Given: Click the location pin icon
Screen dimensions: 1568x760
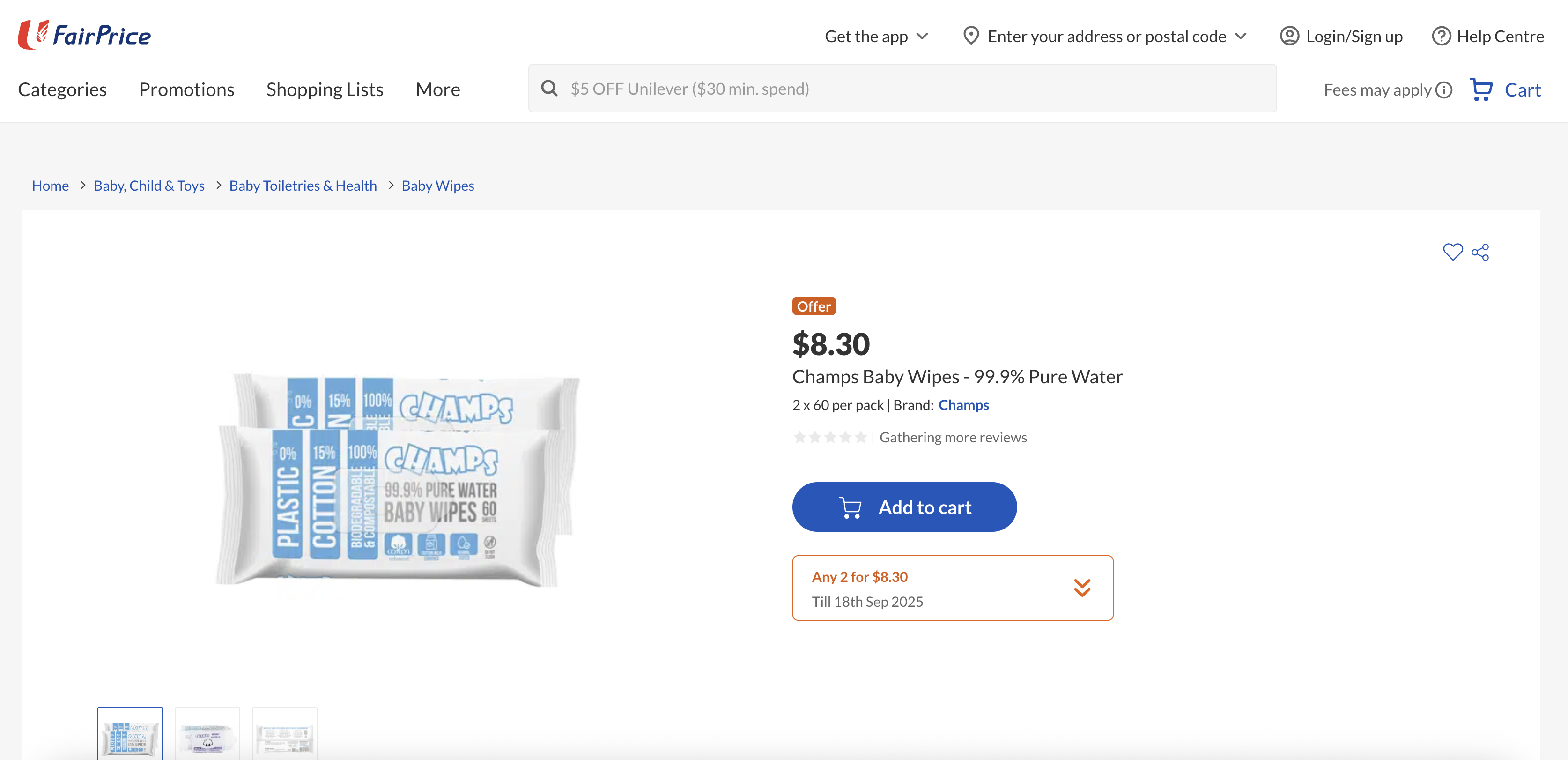Looking at the screenshot, I should coord(971,36).
